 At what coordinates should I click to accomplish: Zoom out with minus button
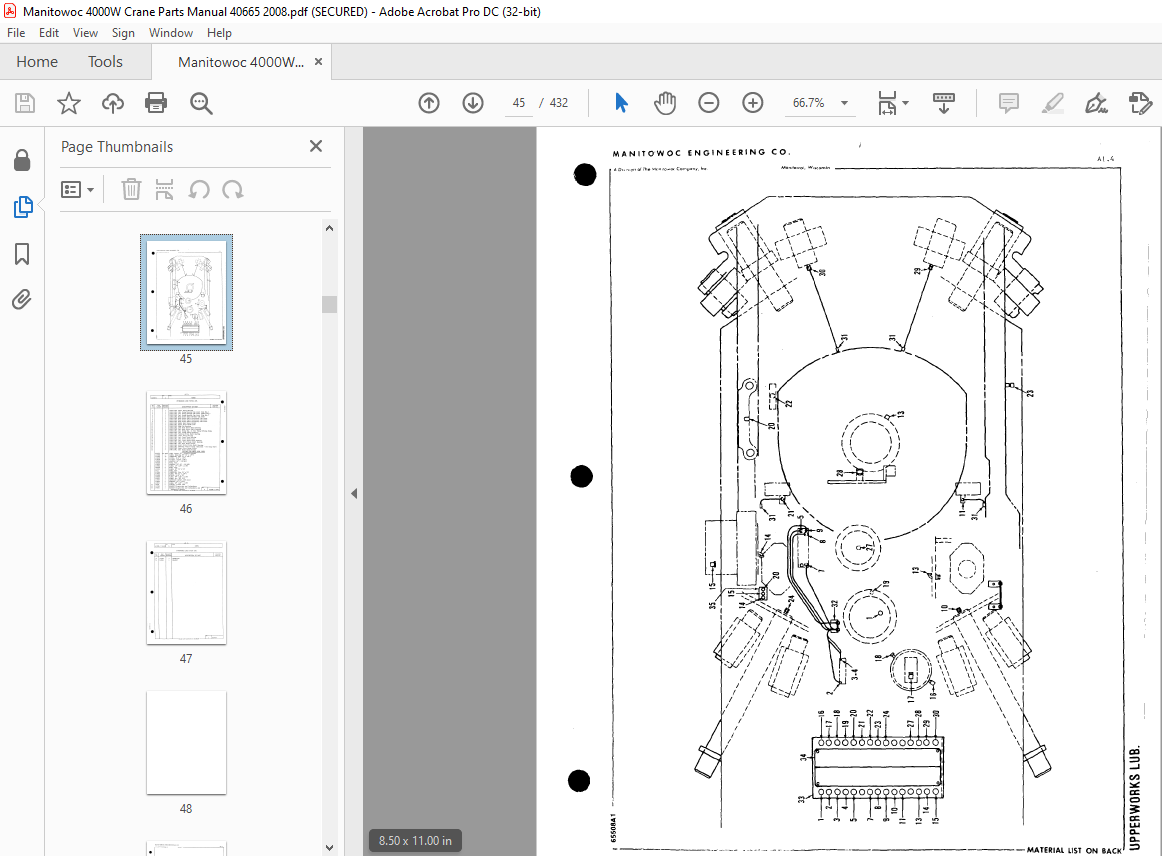(x=708, y=103)
